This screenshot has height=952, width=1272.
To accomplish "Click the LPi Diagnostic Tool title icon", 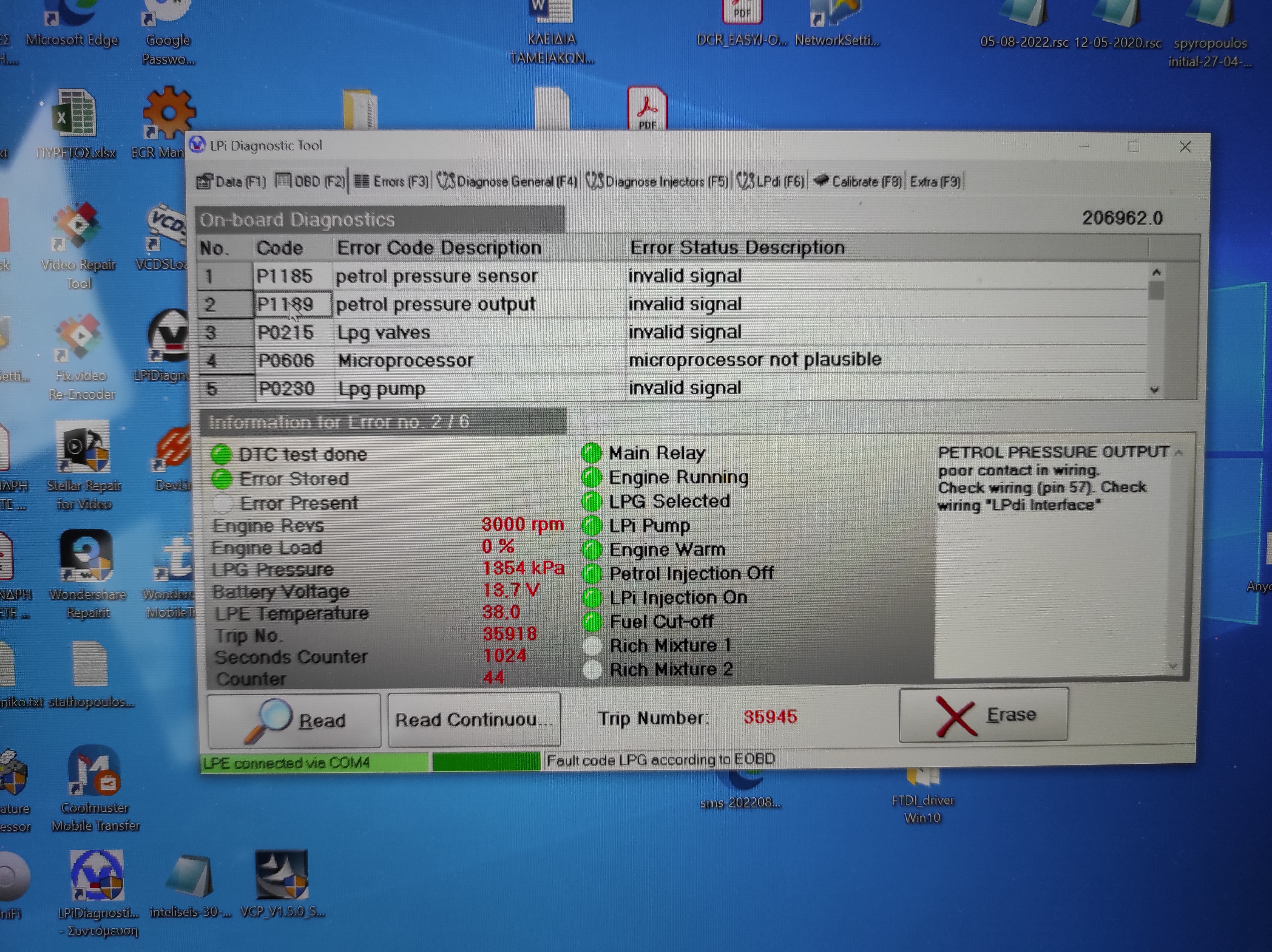I will click(x=197, y=145).
